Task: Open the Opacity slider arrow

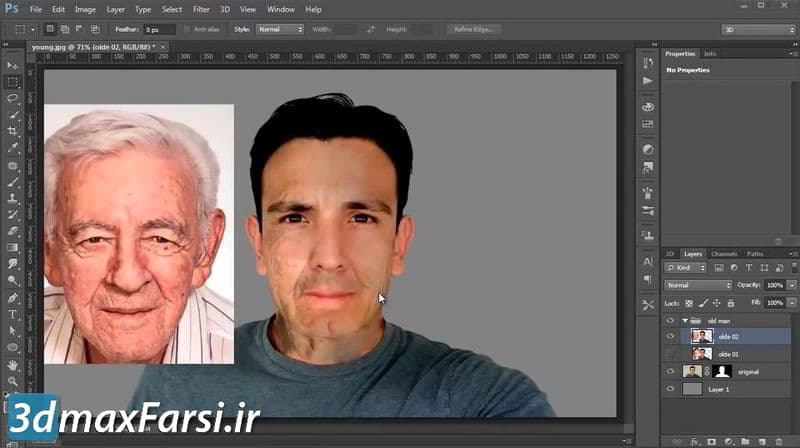Action: coord(792,285)
